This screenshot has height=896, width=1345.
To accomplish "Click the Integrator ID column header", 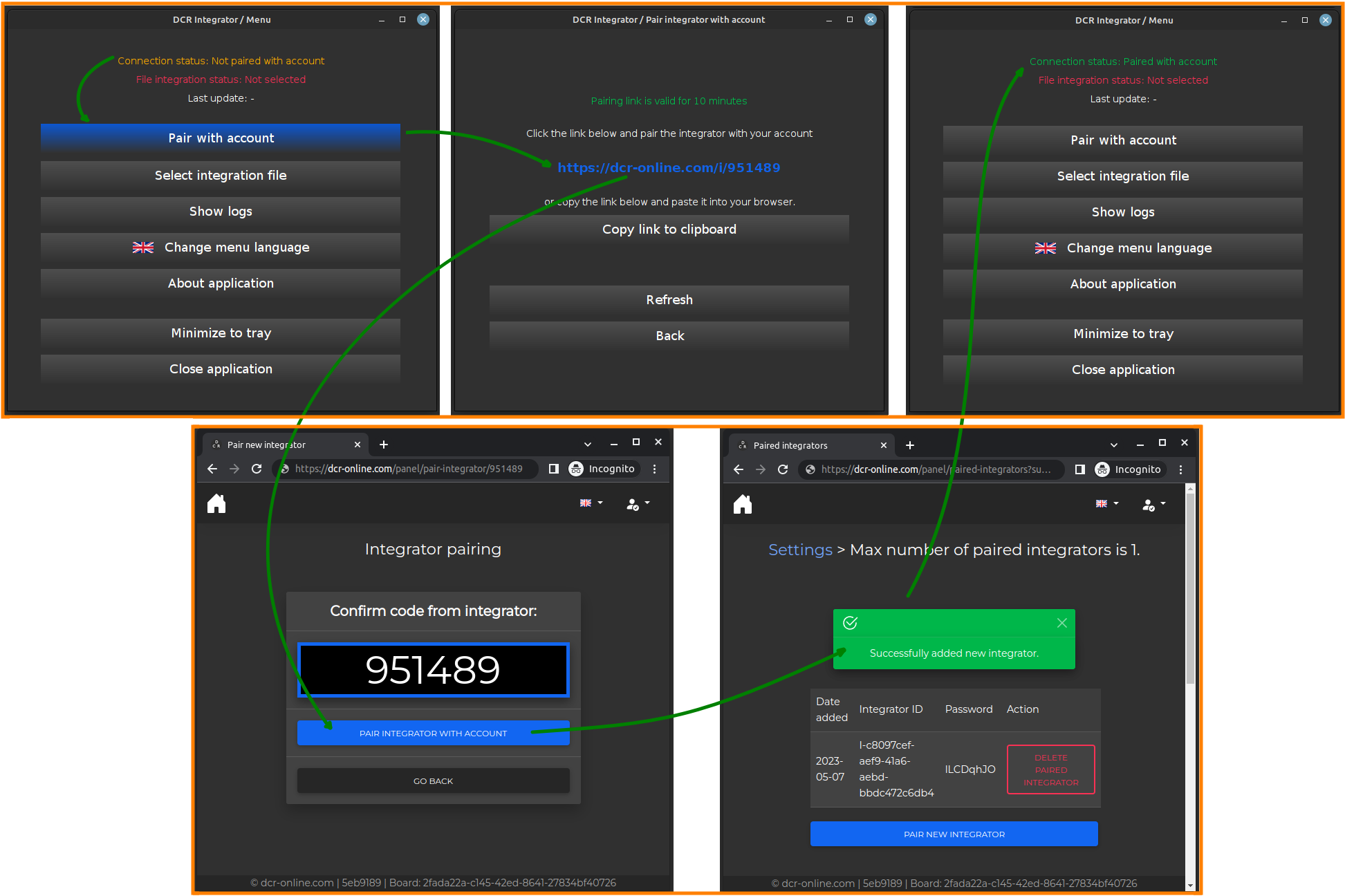I will pyautogui.click(x=891, y=709).
